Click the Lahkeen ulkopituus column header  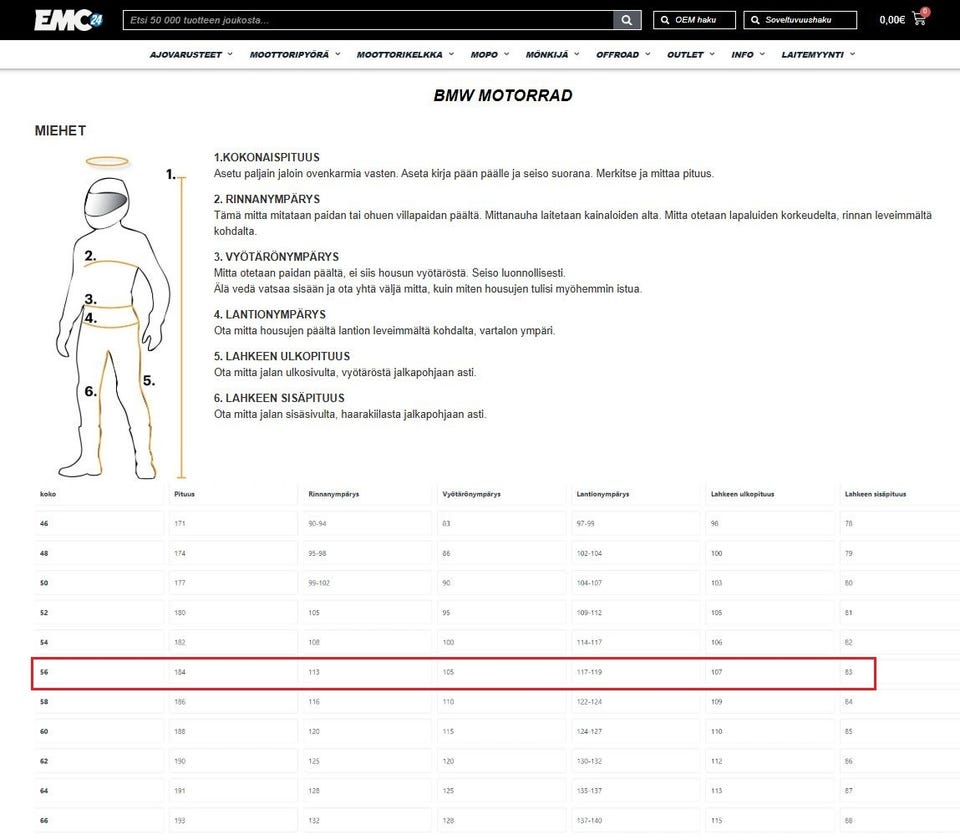click(x=742, y=494)
